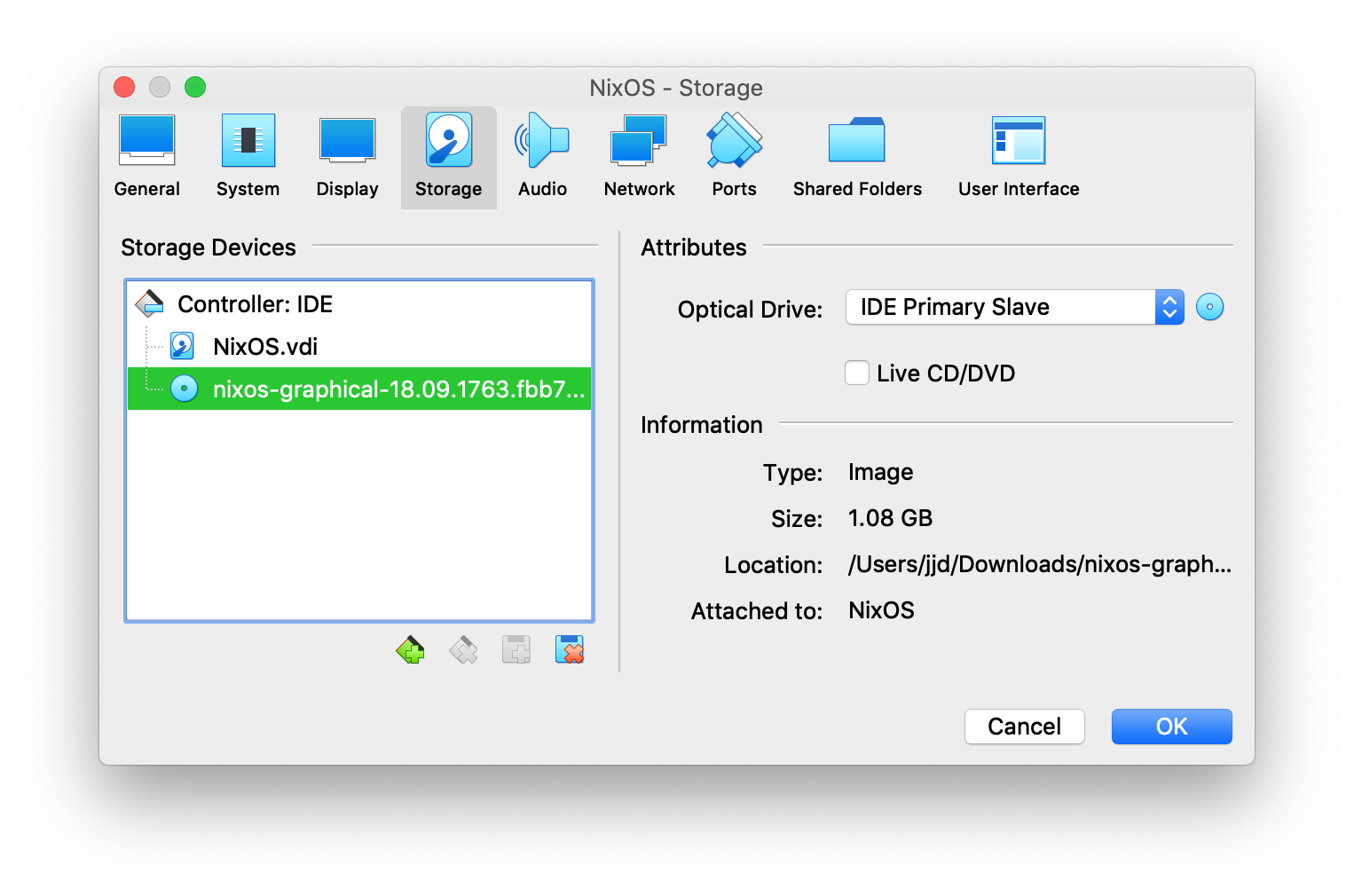The width and height of the screenshot is (1354, 896).
Task: Click the Cancel button
Action: point(1024,727)
